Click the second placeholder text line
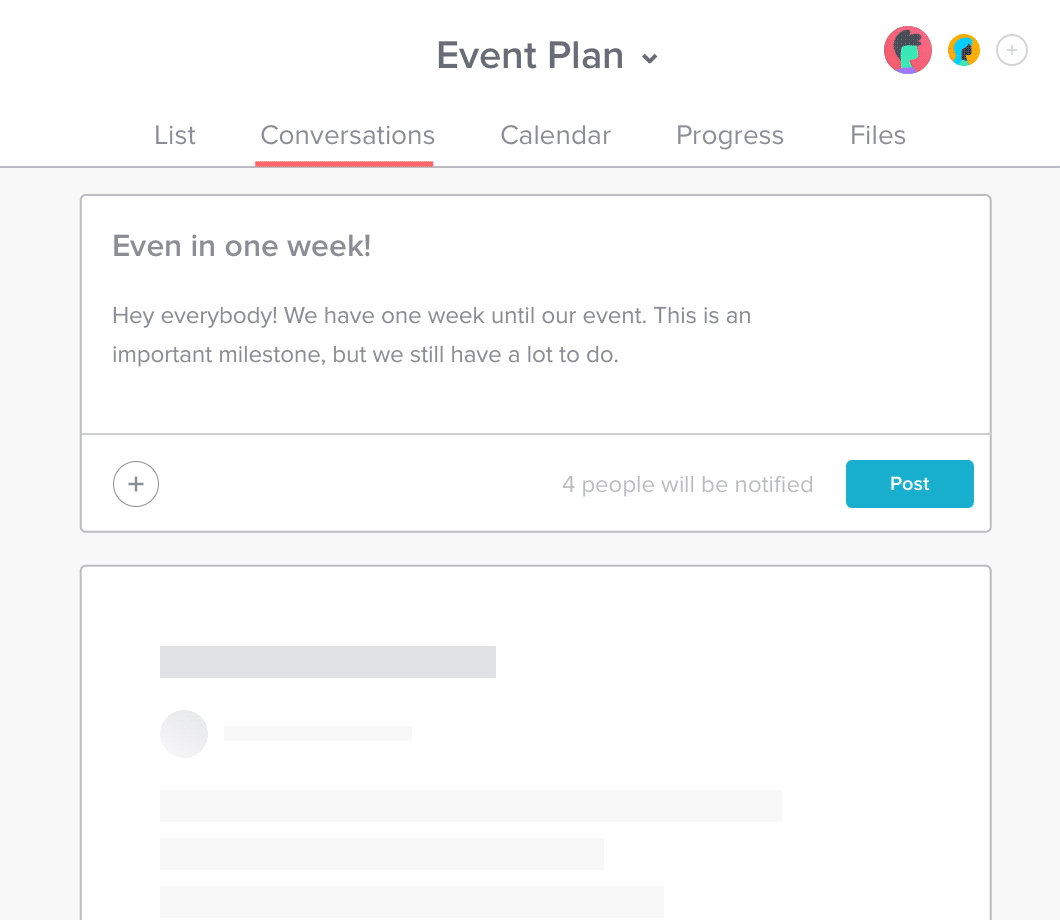1060x920 pixels. pyautogui.click(x=382, y=854)
